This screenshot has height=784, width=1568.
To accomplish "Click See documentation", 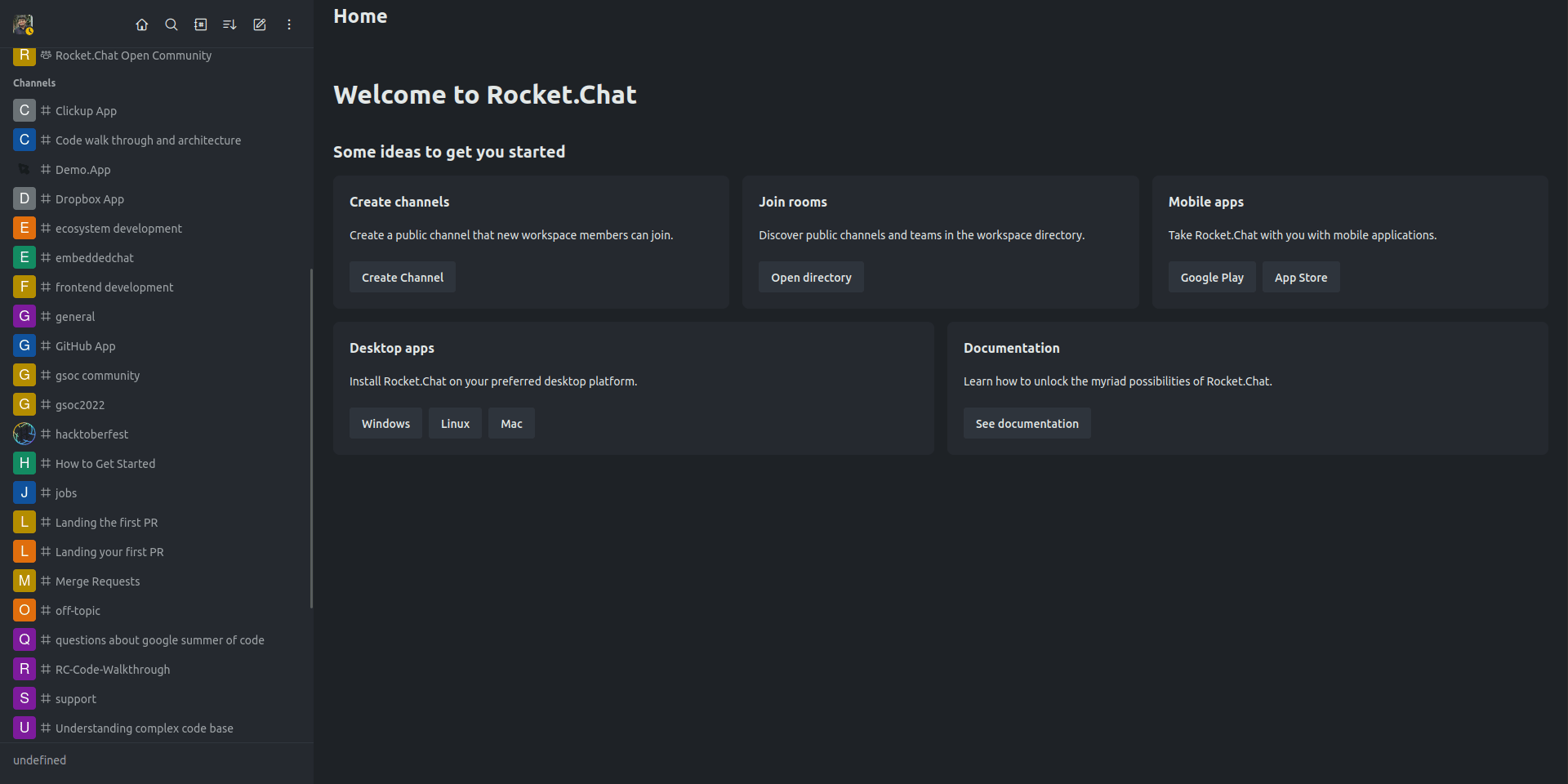I will tap(1027, 423).
